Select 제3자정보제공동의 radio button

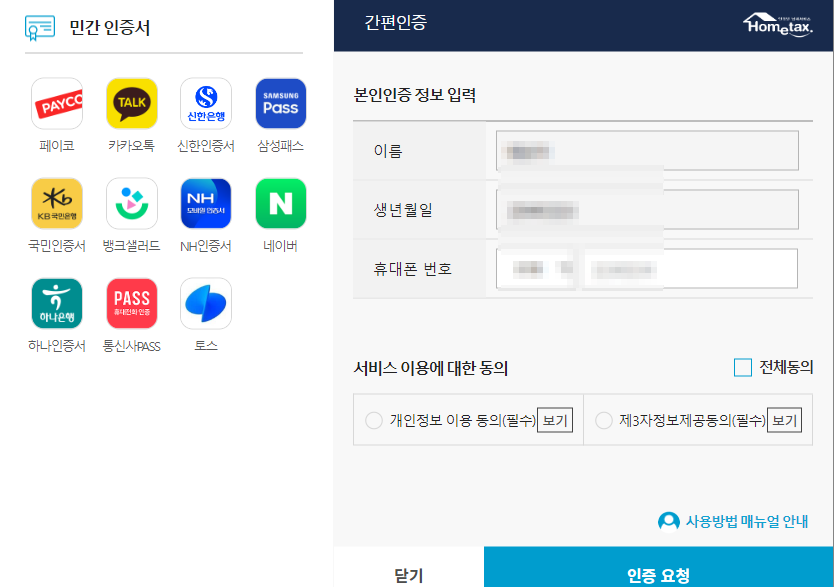click(604, 420)
